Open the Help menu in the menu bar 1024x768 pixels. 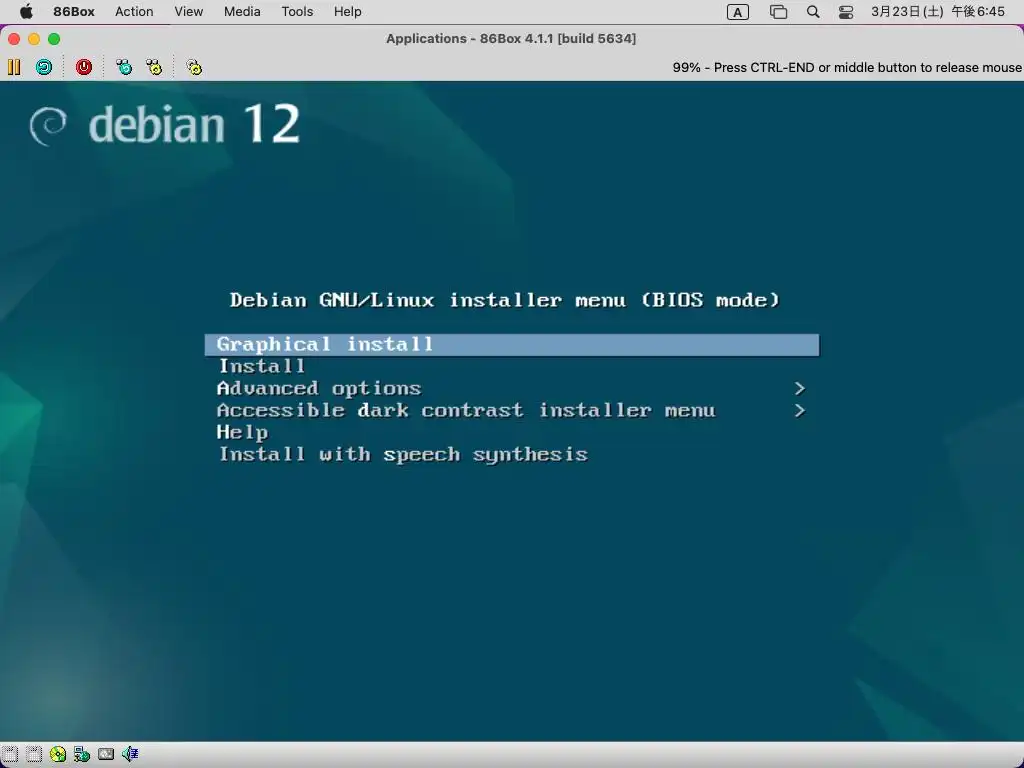click(x=347, y=12)
